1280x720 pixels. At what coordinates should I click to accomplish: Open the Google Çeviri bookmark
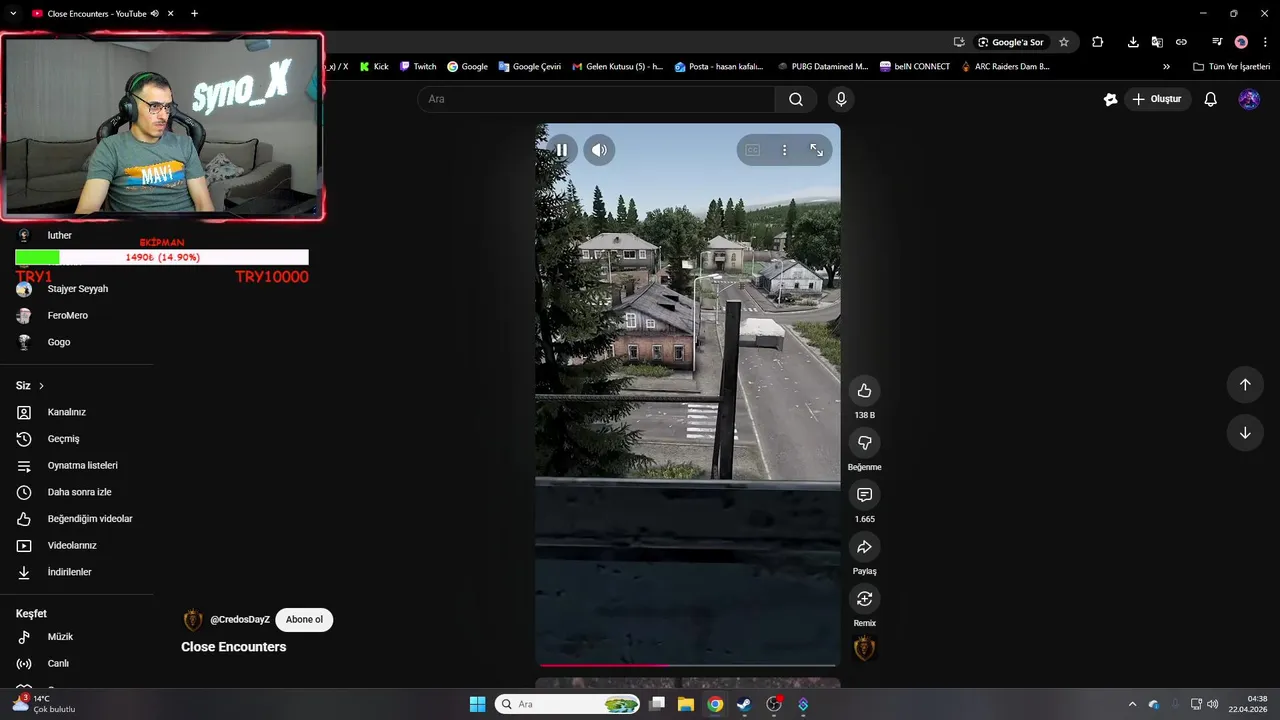tap(529, 67)
